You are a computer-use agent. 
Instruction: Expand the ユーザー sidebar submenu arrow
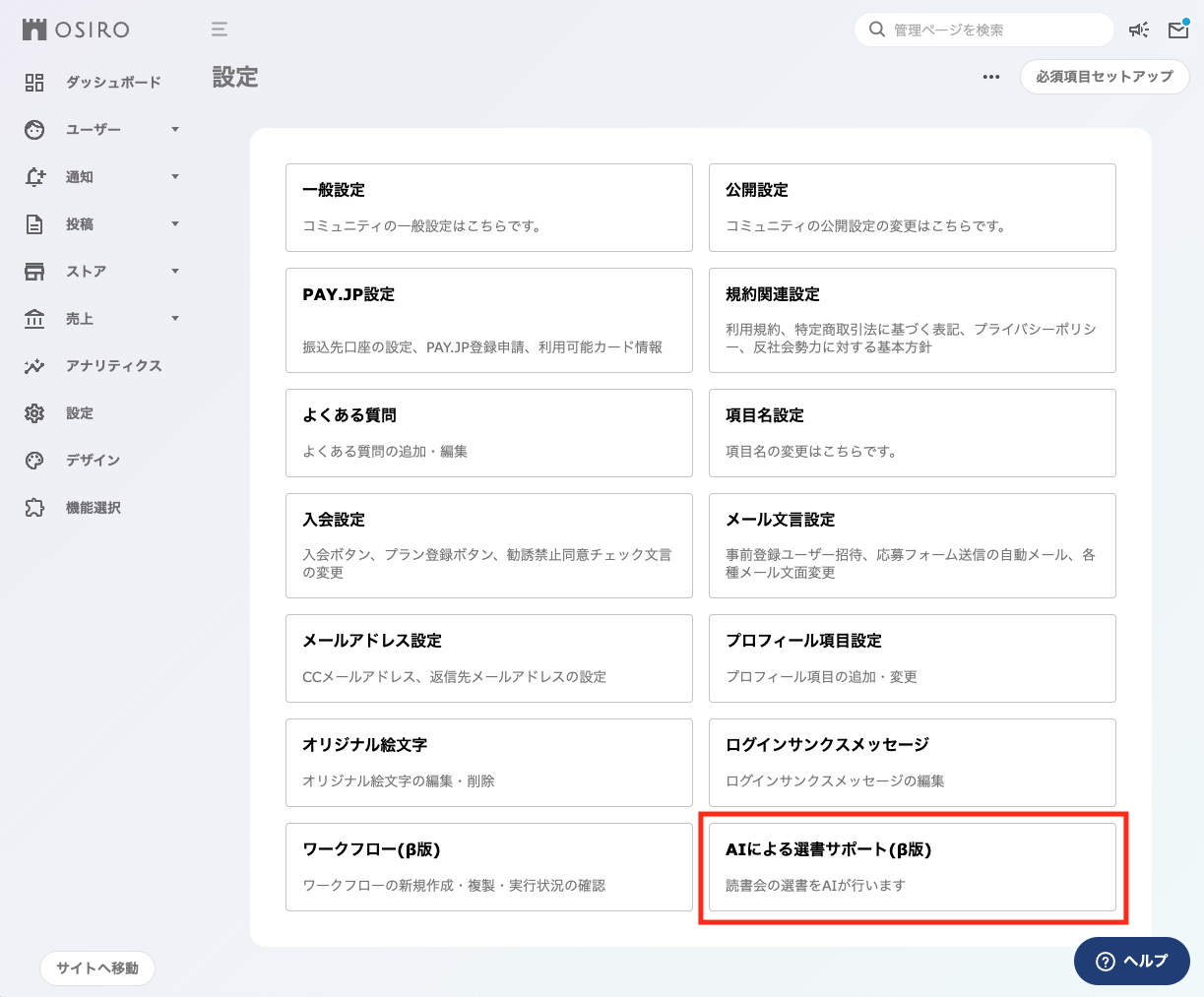[175, 130]
